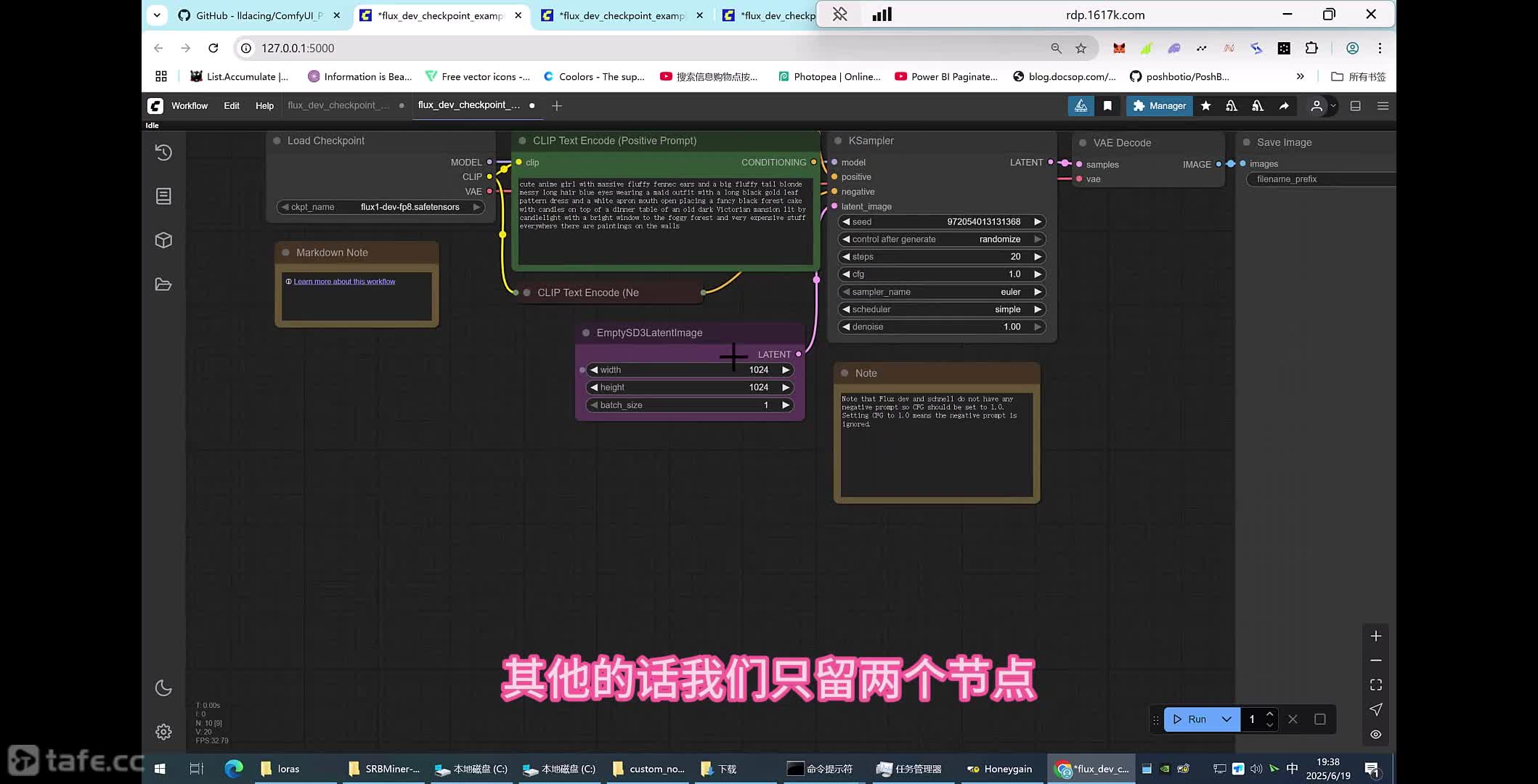Image resolution: width=1538 pixels, height=784 pixels.
Task: Click the clear queue square icon
Action: coord(1320,719)
